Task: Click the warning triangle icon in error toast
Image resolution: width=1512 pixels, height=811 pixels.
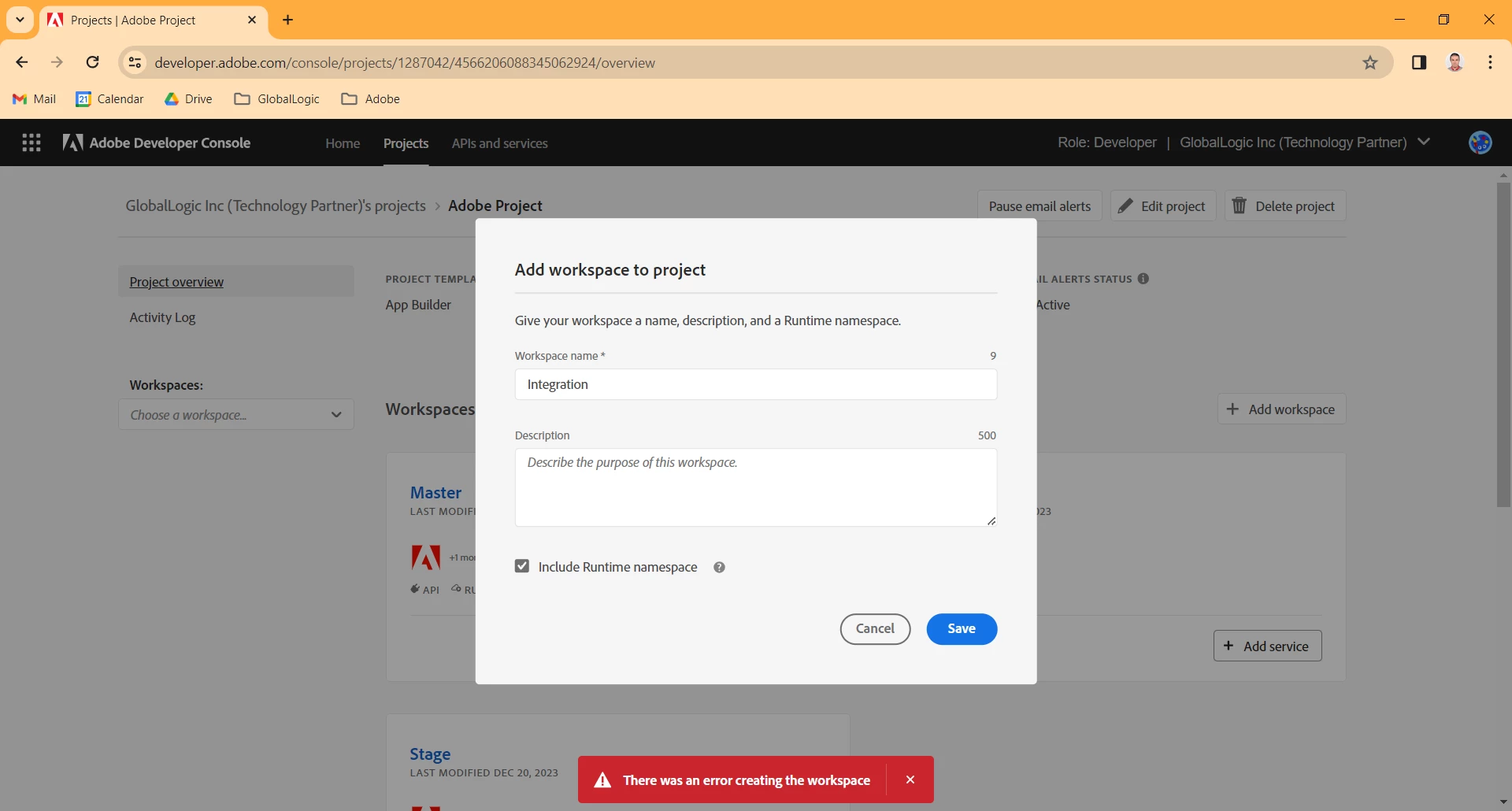Action: point(602,780)
